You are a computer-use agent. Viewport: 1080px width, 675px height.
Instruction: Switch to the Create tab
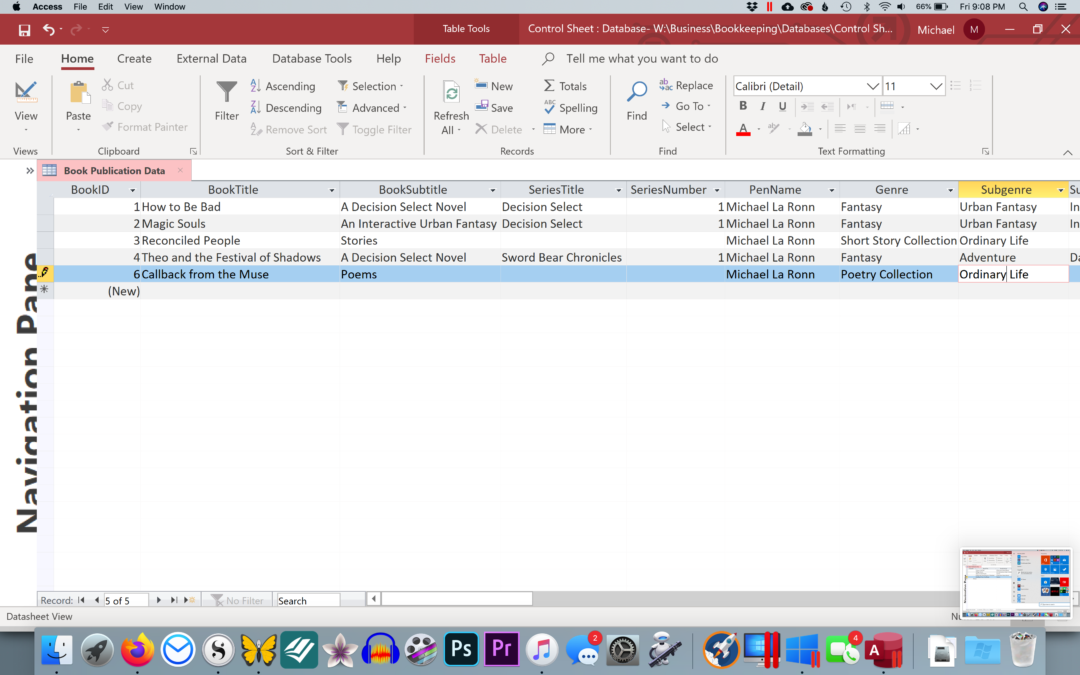[x=134, y=59]
